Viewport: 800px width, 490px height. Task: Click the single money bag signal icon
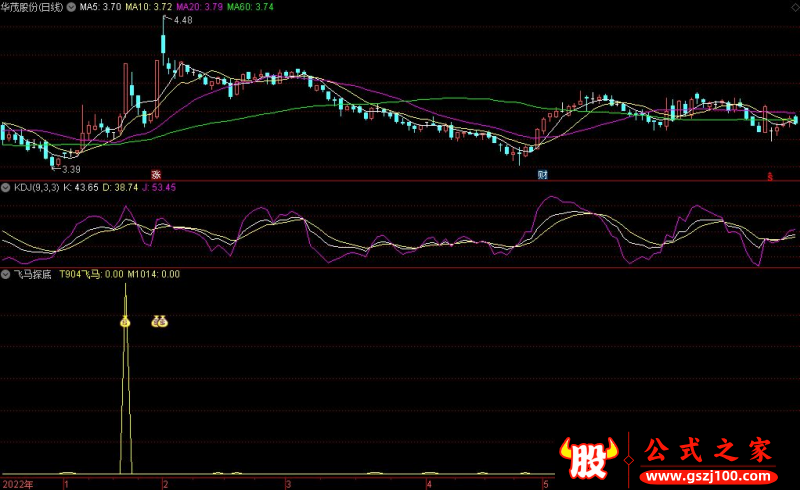pyautogui.click(x=126, y=322)
